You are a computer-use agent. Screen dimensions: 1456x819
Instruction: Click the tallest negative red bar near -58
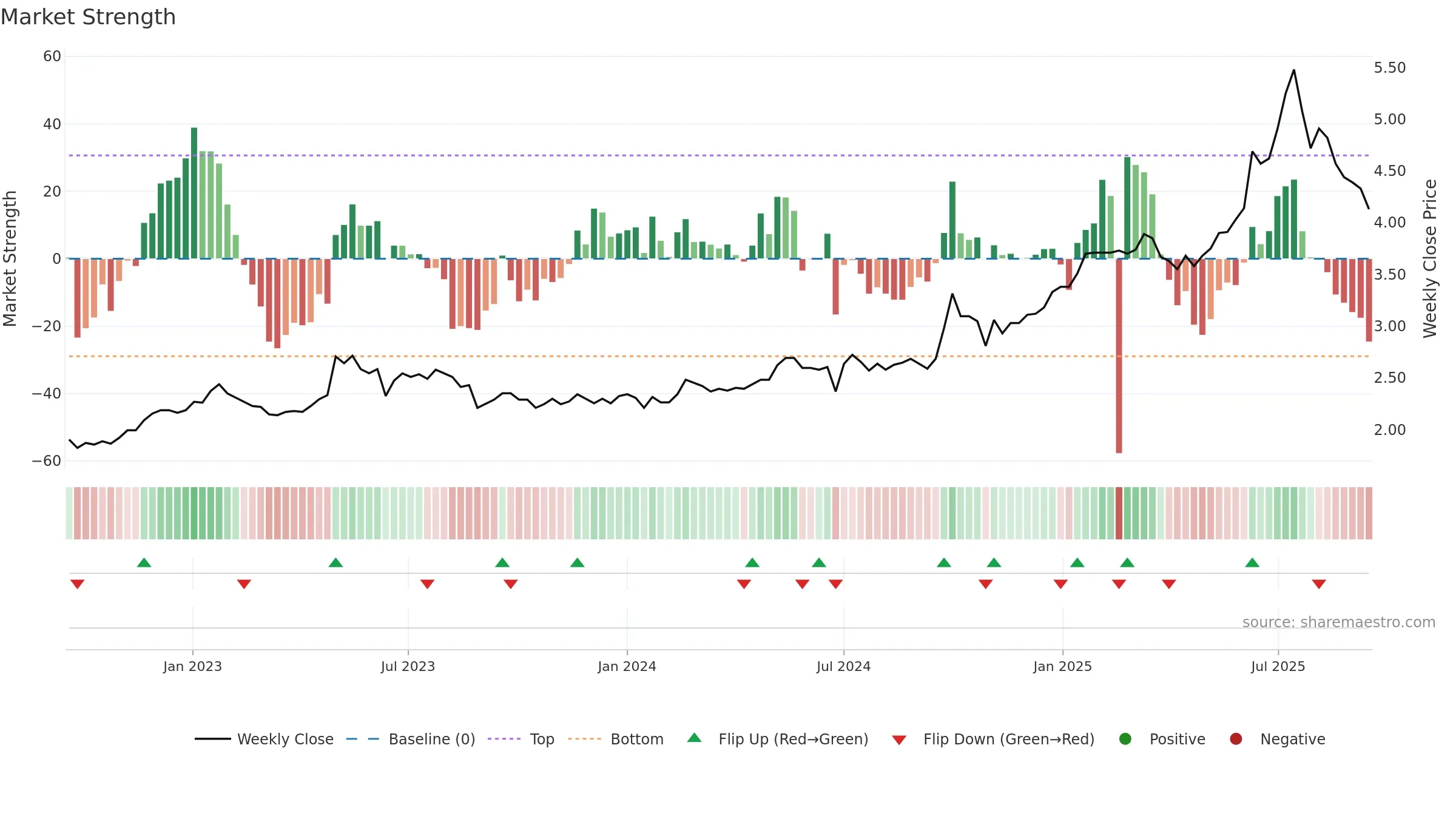click(1119, 356)
